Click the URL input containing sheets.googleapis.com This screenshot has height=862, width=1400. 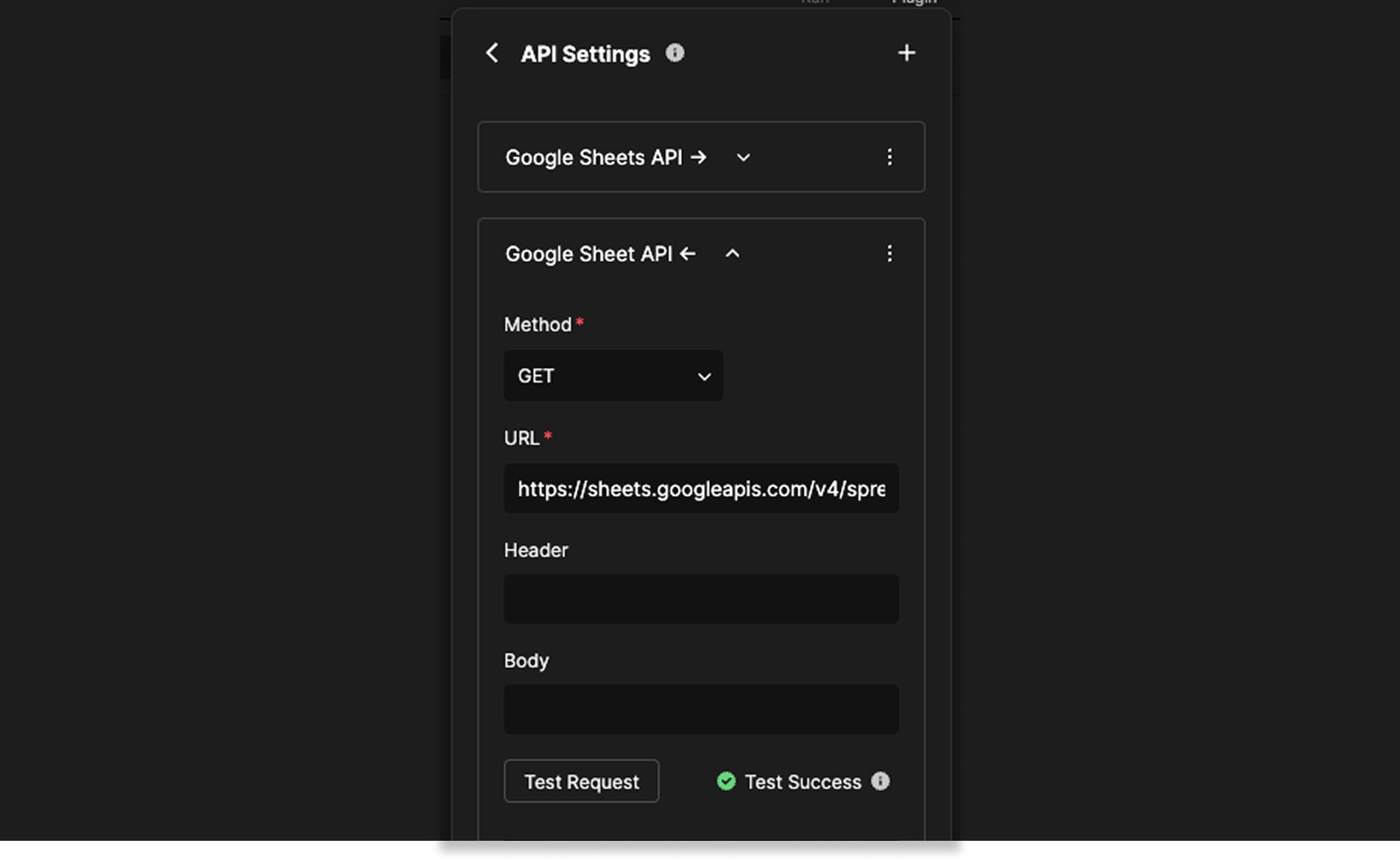[701, 489]
